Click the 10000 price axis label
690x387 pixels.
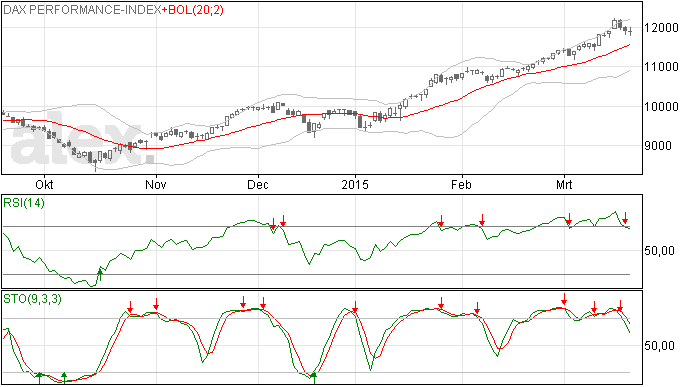pyautogui.click(x=661, y=107)
